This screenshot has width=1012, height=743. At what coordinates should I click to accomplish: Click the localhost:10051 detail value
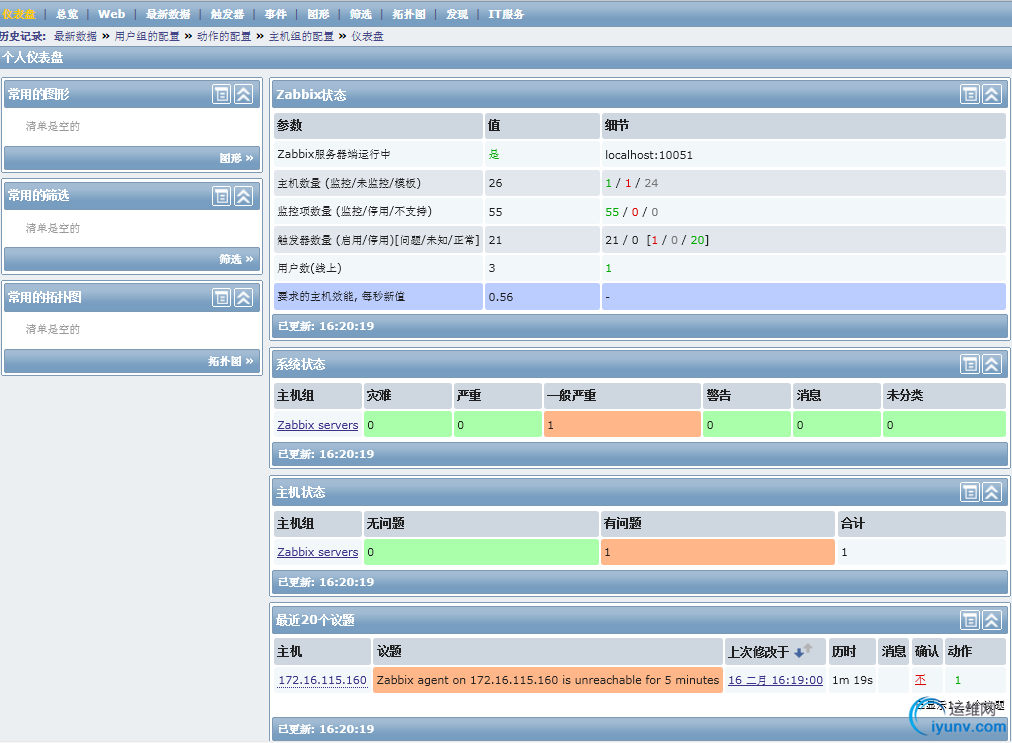tap(649, 155)
